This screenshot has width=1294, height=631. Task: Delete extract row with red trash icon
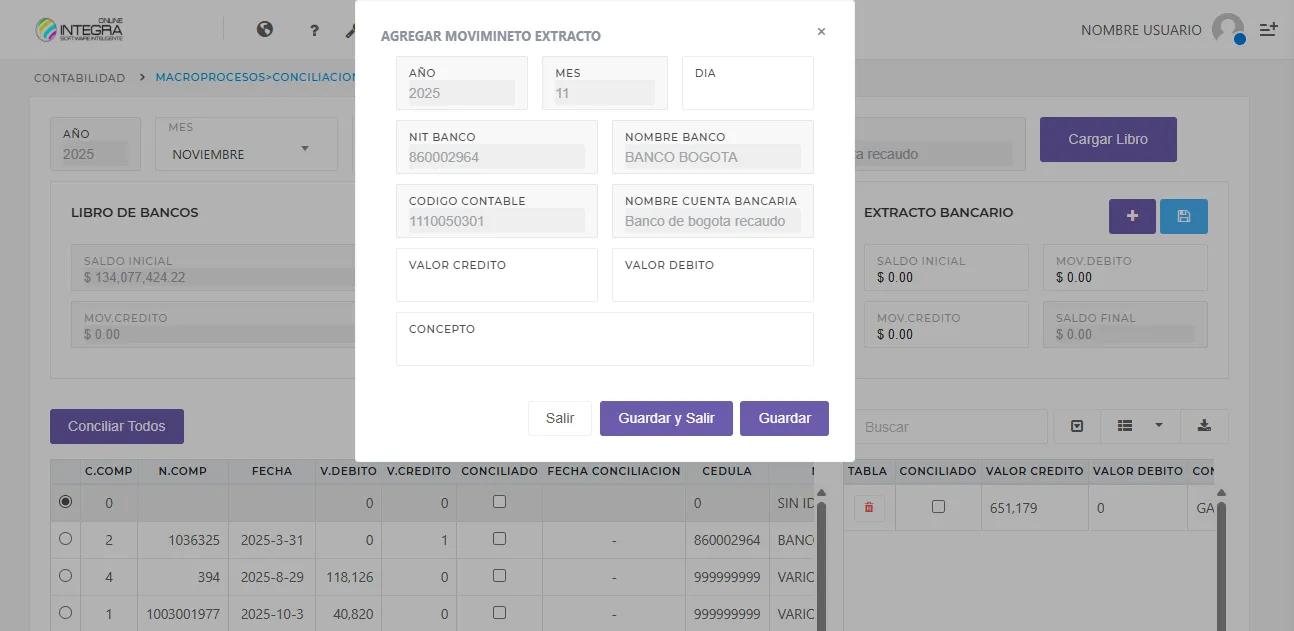868,508
